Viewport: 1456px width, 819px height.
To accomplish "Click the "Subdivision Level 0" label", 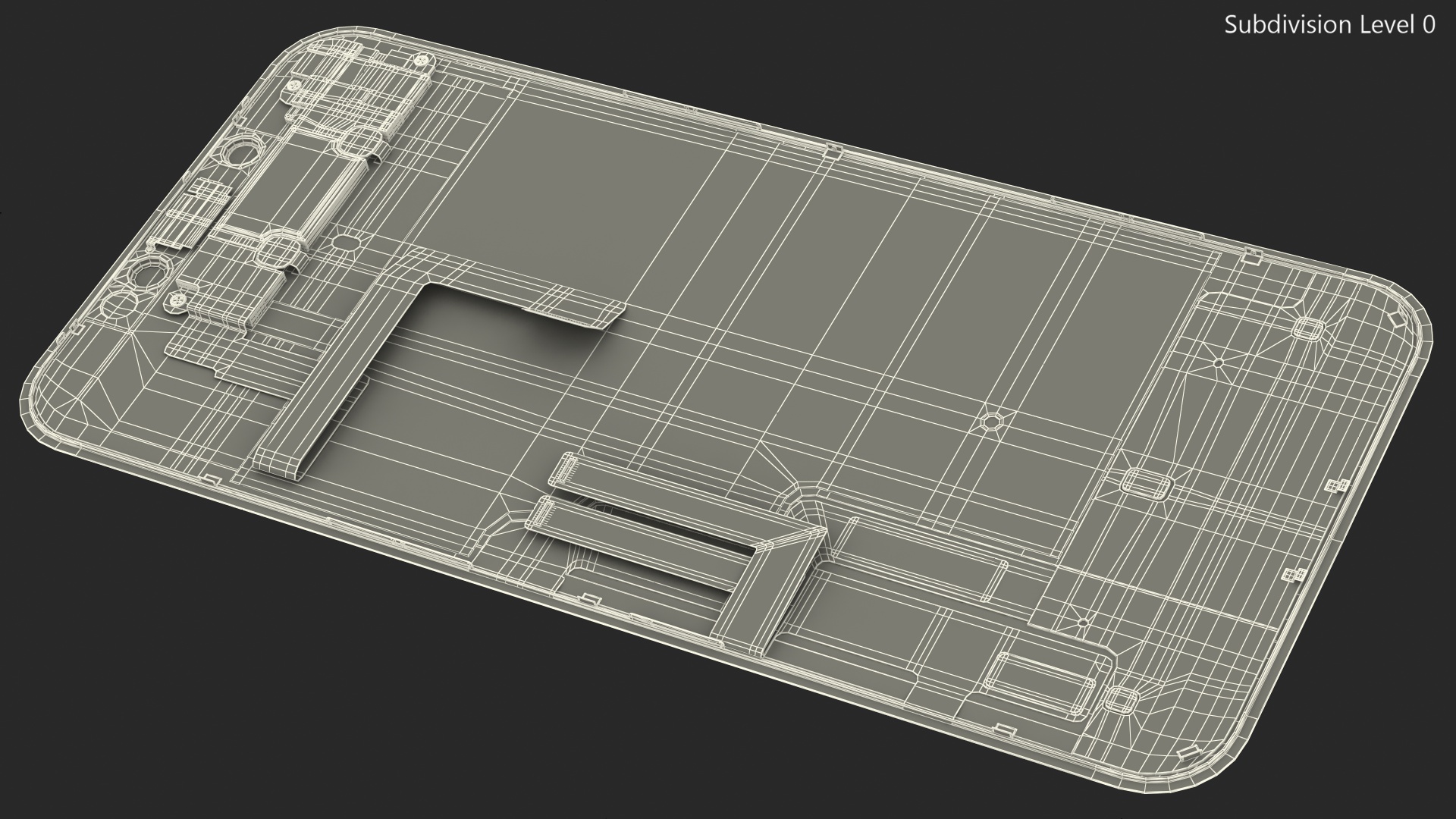I will click(x=1329, y=25).
